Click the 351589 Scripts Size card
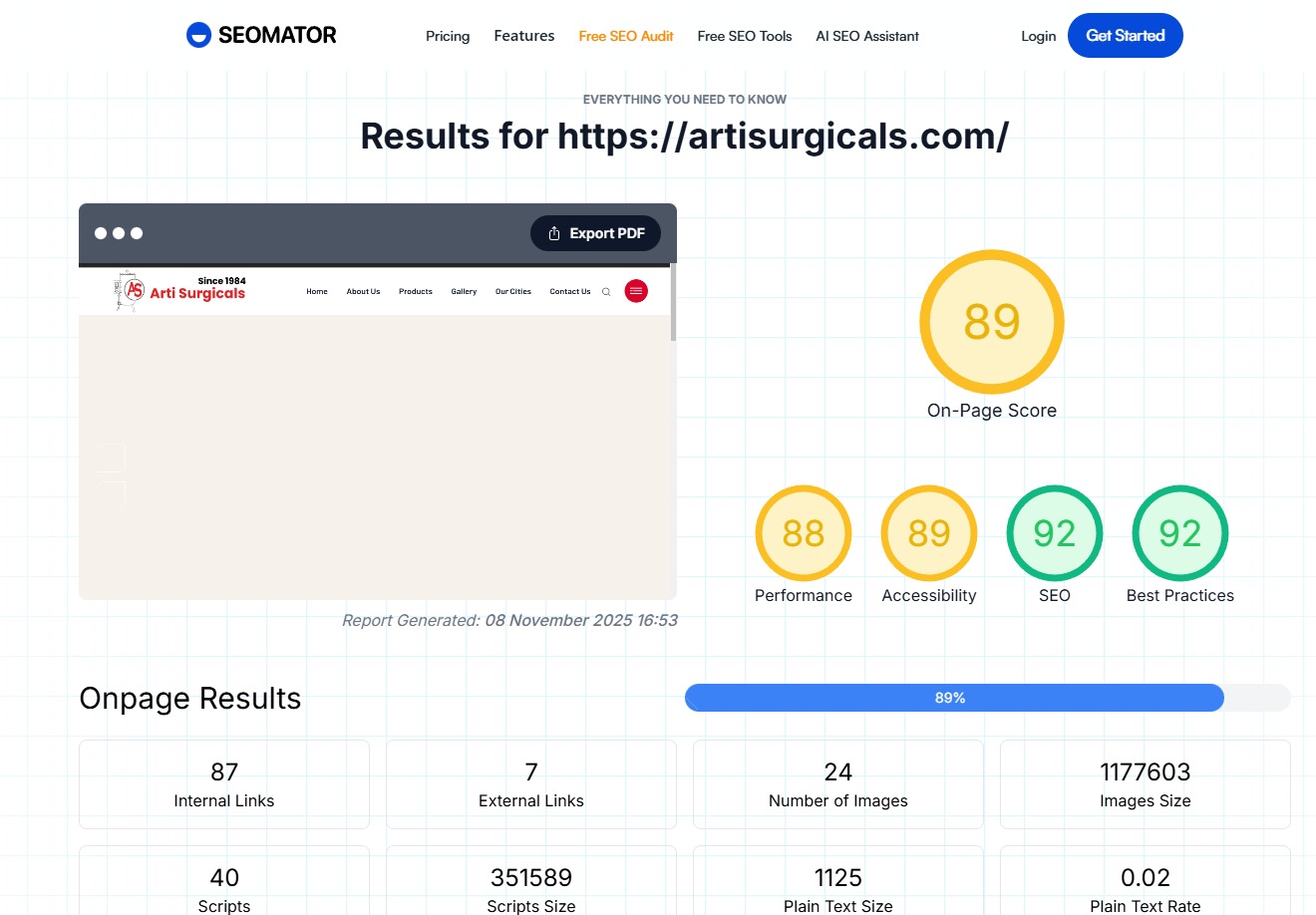The height and width of the screenshot is (915, 1316). click(x=531, y=881)
